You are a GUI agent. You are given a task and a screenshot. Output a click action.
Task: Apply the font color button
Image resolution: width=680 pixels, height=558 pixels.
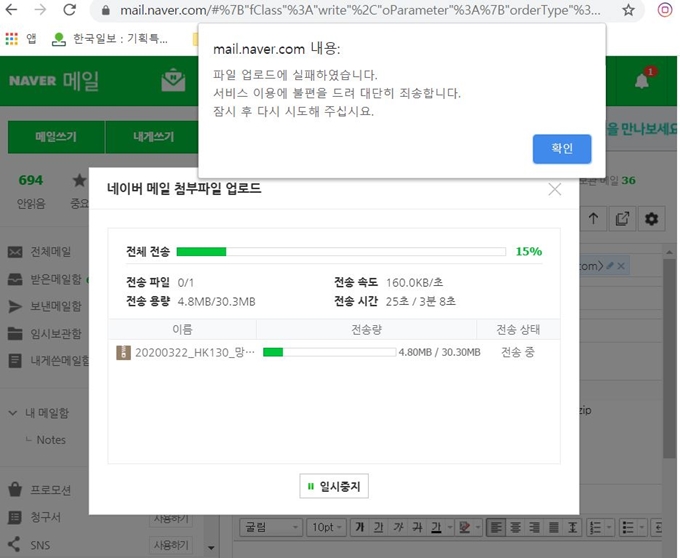pos(436,527)
